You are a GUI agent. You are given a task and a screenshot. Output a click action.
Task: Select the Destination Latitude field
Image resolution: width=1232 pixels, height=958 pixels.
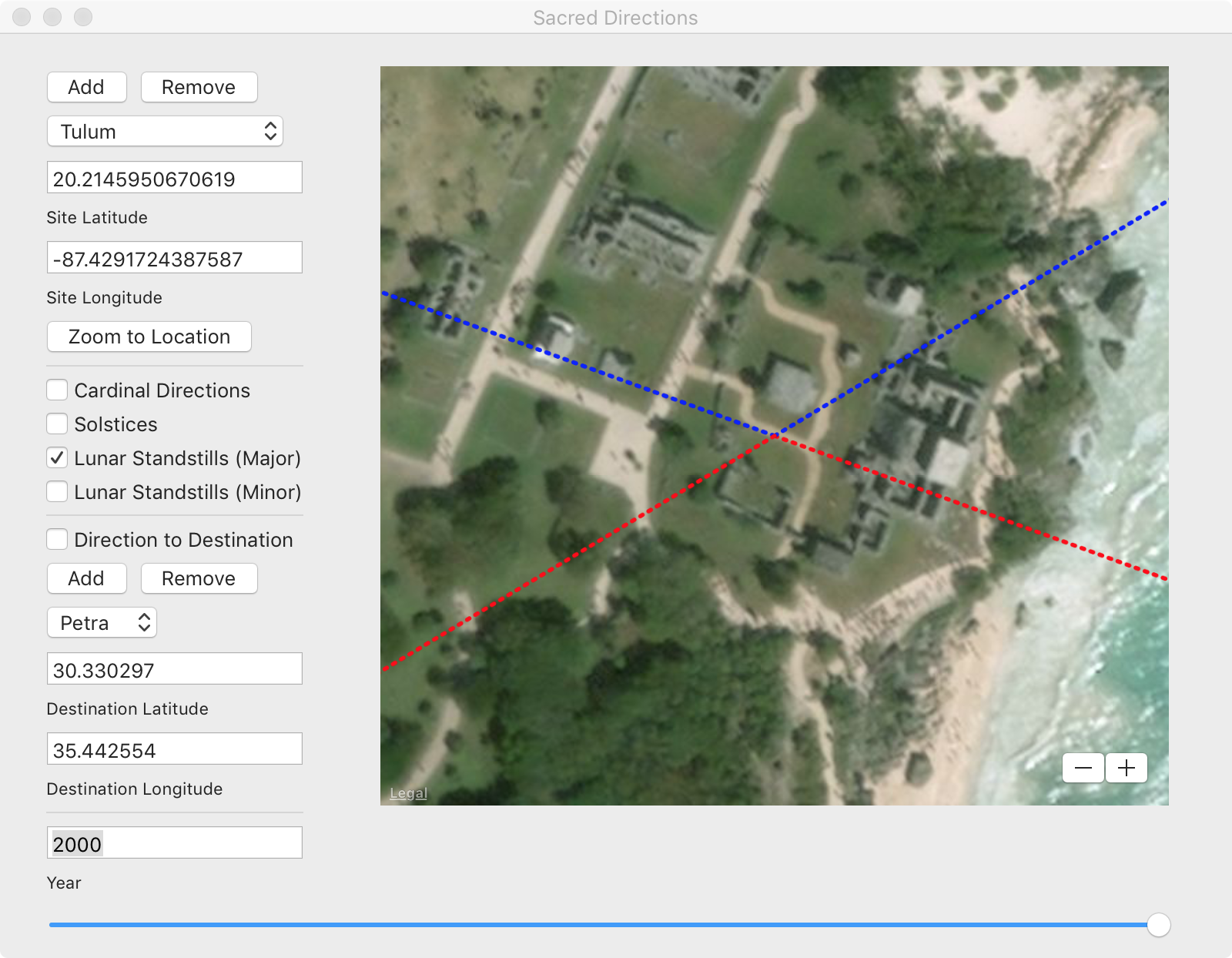(174, 669)
